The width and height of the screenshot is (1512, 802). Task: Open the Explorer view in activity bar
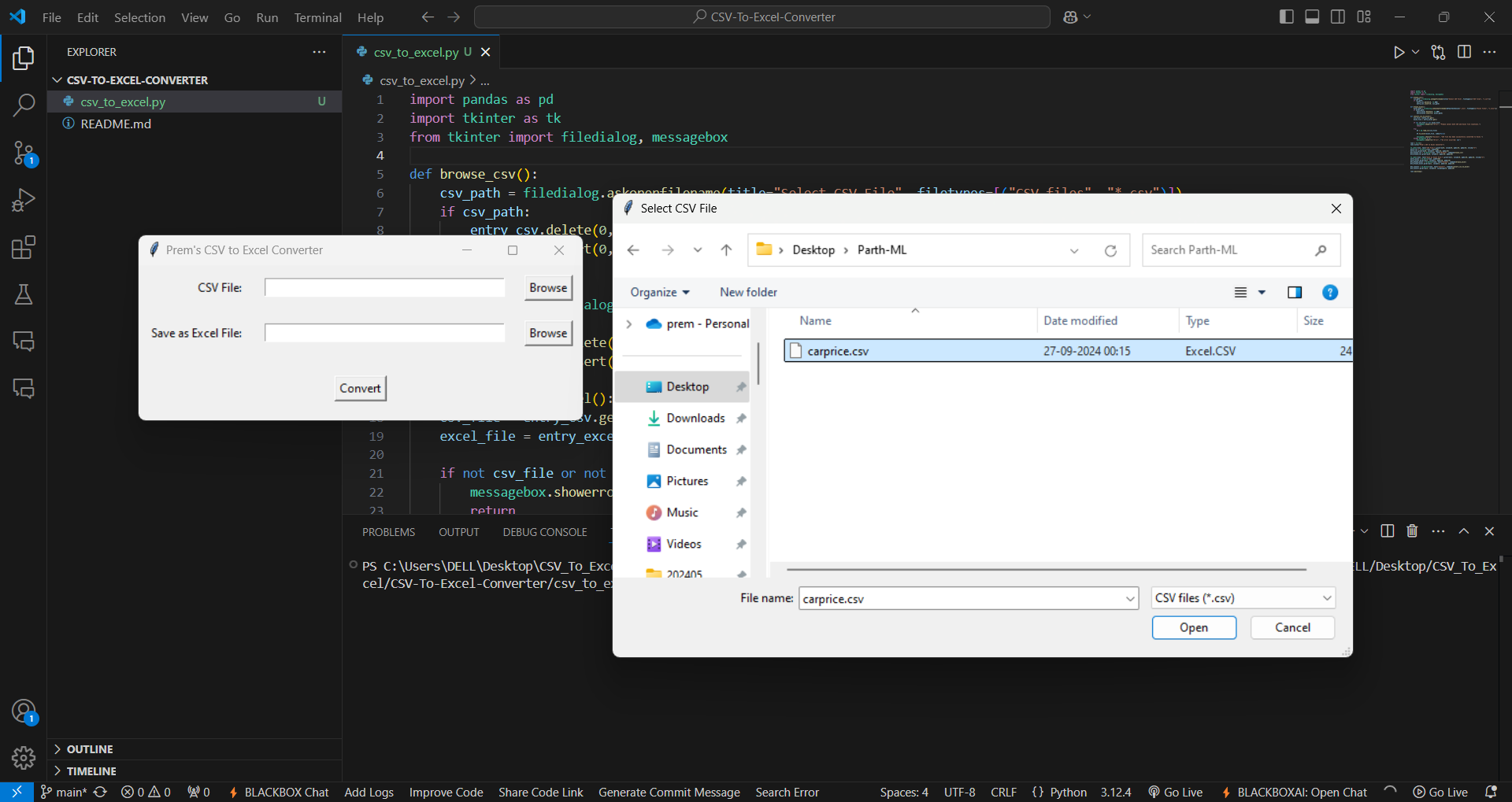point(24,57)
